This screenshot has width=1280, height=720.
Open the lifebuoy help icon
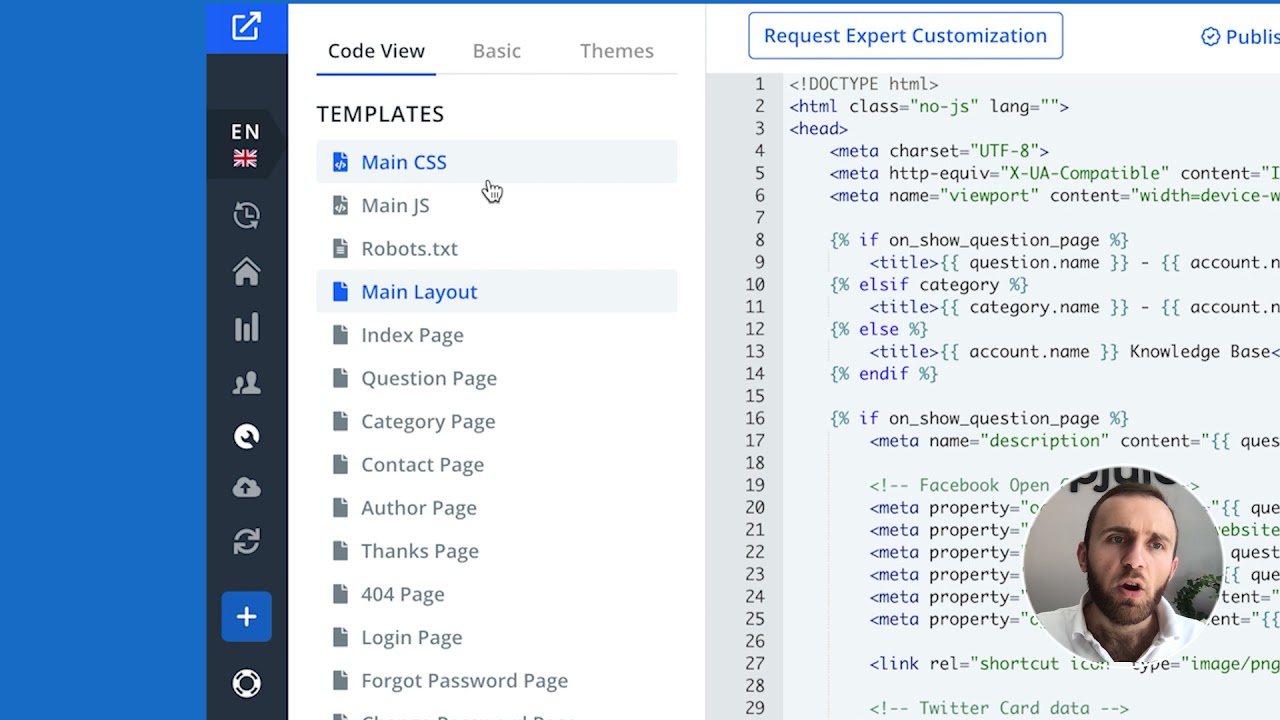(246, 684)
